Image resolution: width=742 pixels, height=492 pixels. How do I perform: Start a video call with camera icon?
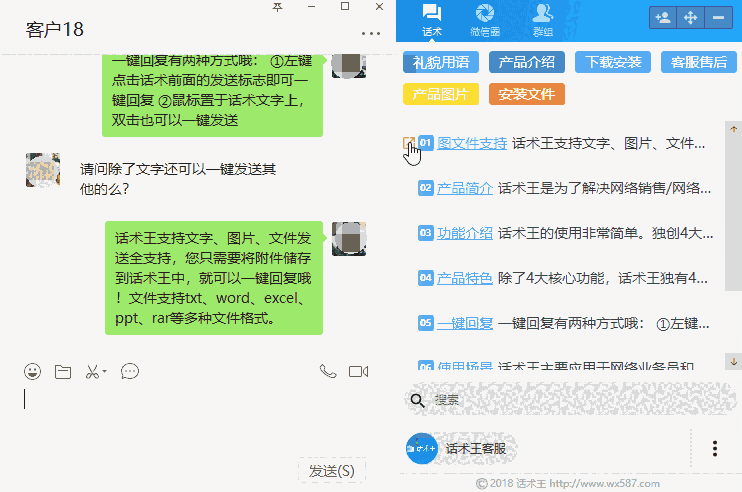[x=358, y=372]
